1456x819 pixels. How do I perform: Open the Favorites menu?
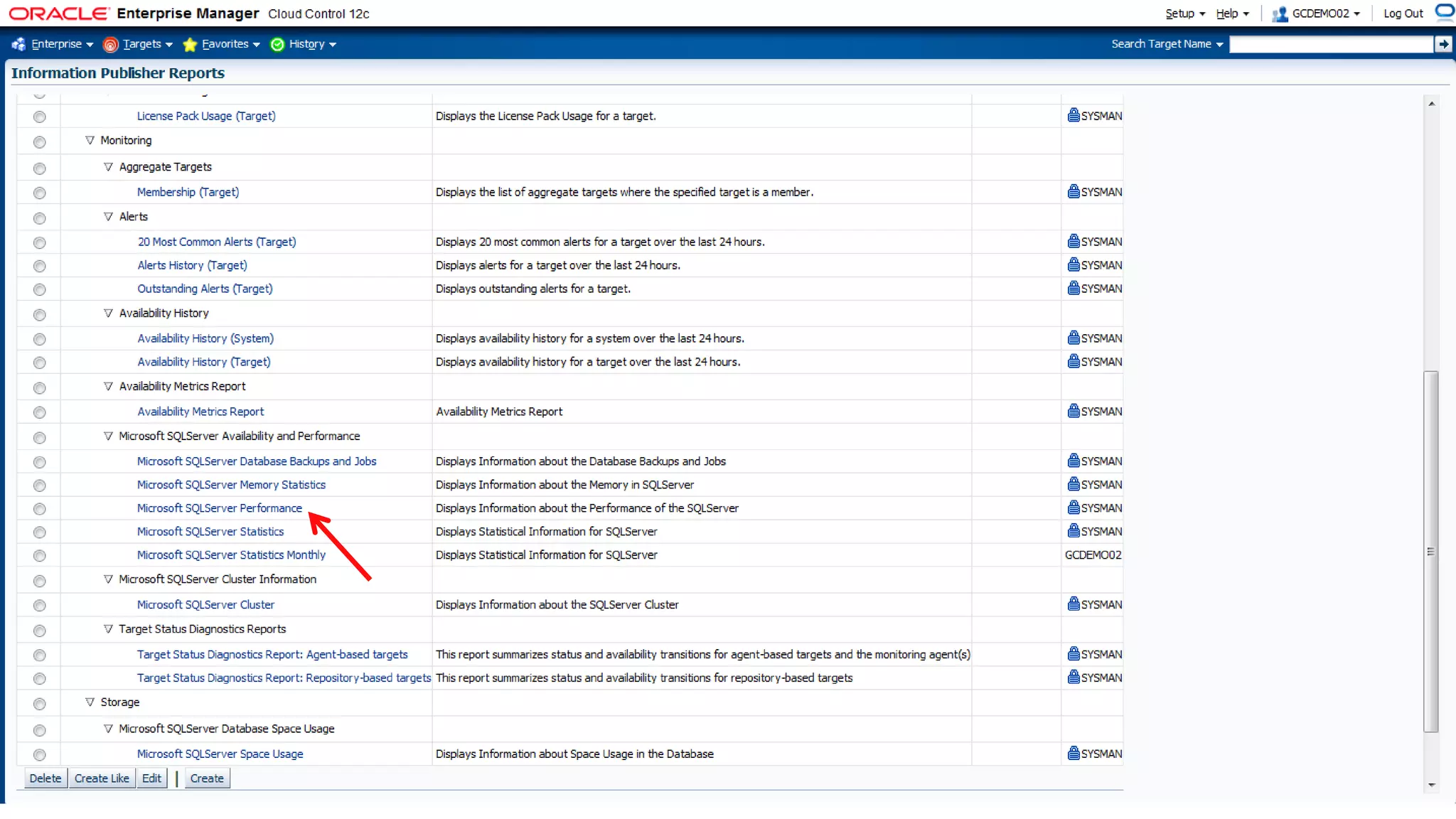point(230,44)
